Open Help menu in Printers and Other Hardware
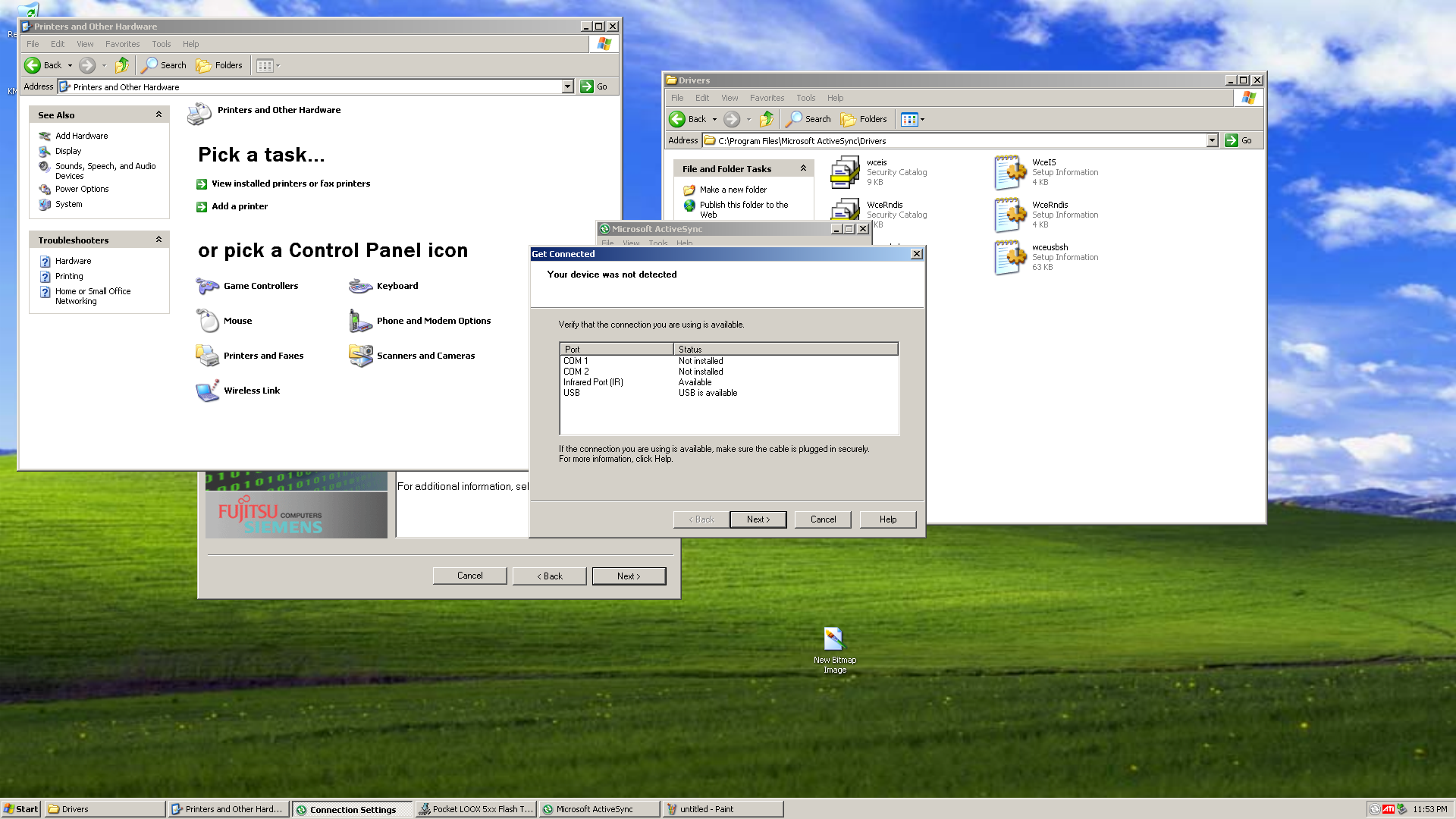This screenshot has height=819, width=1456. [190, 44]
